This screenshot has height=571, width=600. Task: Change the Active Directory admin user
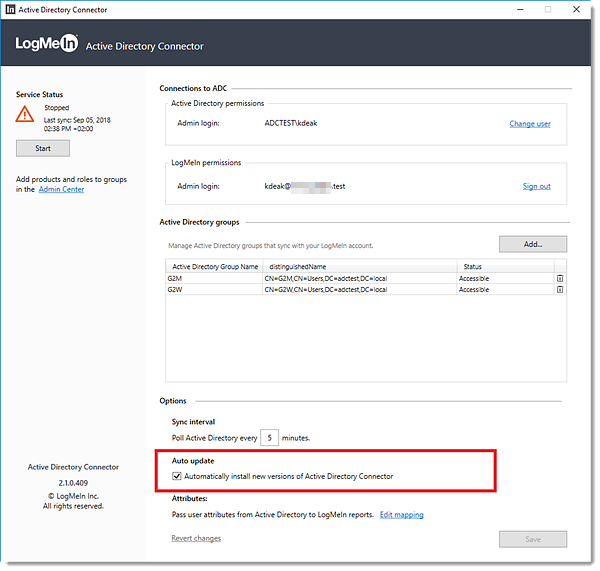point(530,124)
